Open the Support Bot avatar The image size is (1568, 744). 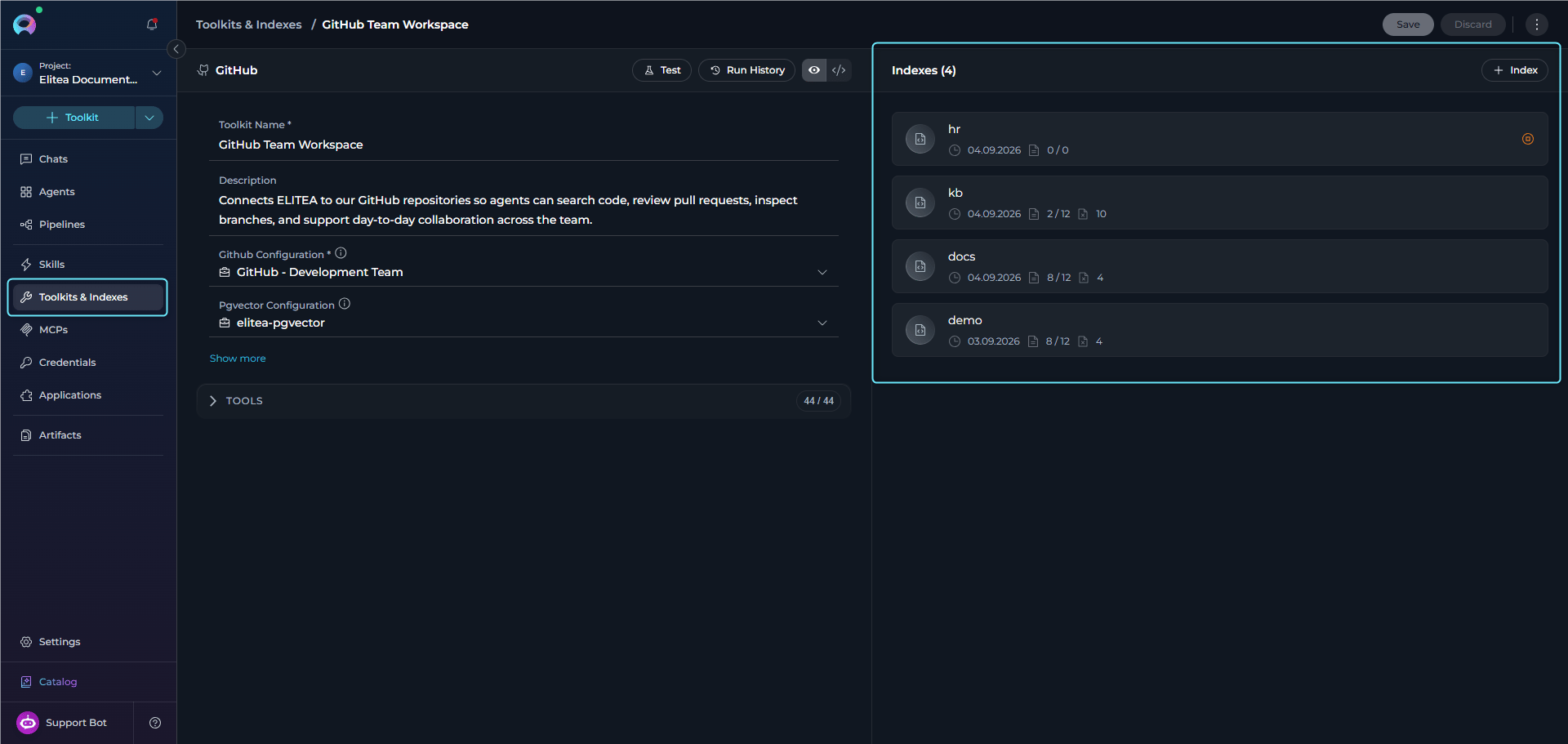28,723
